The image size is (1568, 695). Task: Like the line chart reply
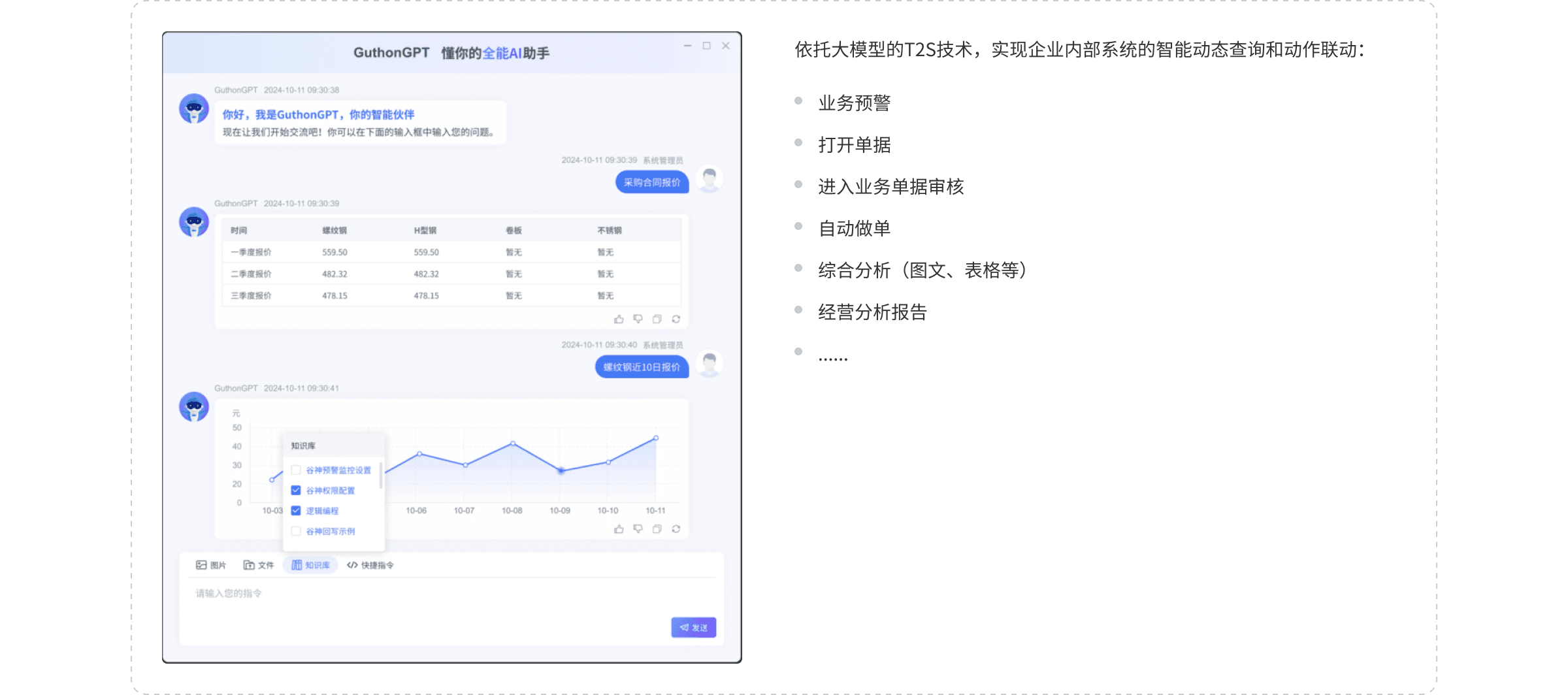(619, 529)
